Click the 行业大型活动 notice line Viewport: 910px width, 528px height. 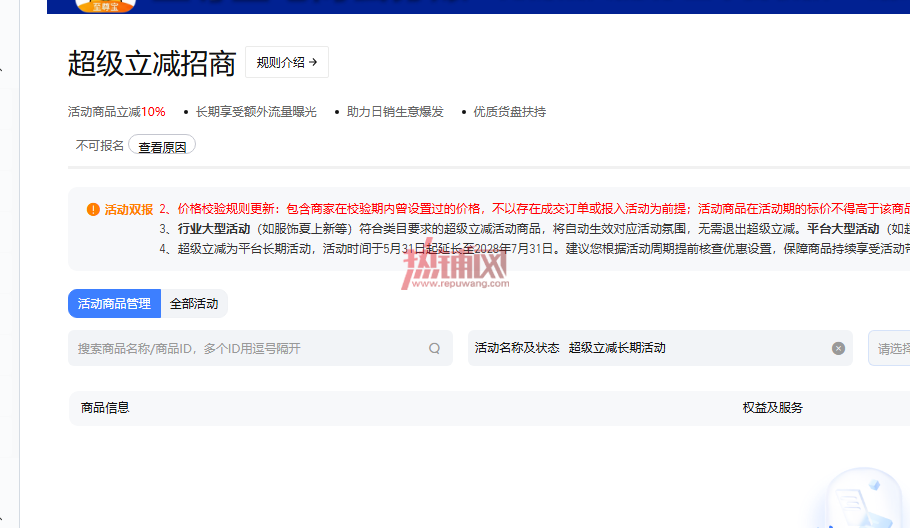(535, 229)
